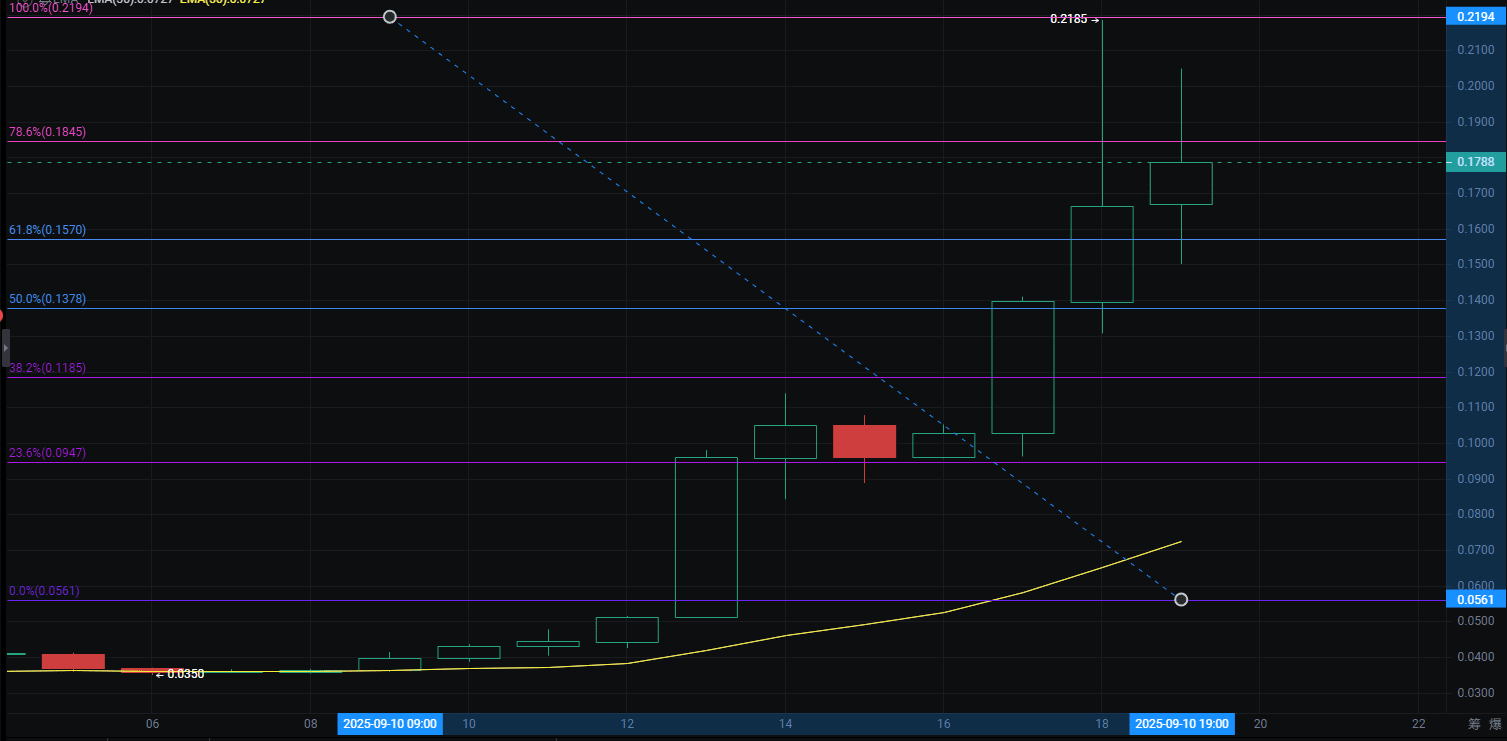Click the latest candle at hour 19
This screenshot has height=741, width=1507.
click(1181, 183)
